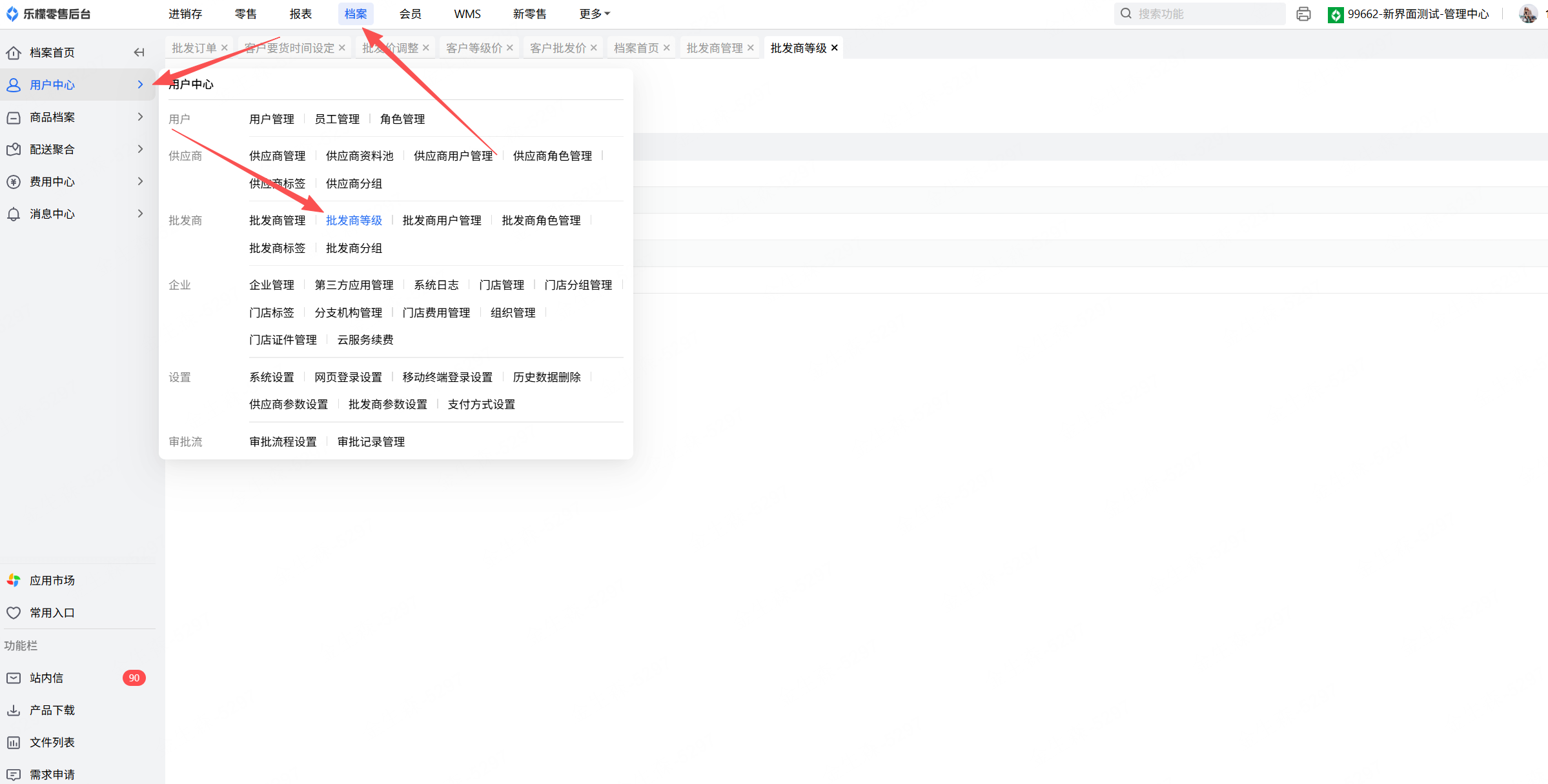Switch to the 批发商管理 tab
This screenshot has width=1548, height=784.
click(x=714, y=48)
